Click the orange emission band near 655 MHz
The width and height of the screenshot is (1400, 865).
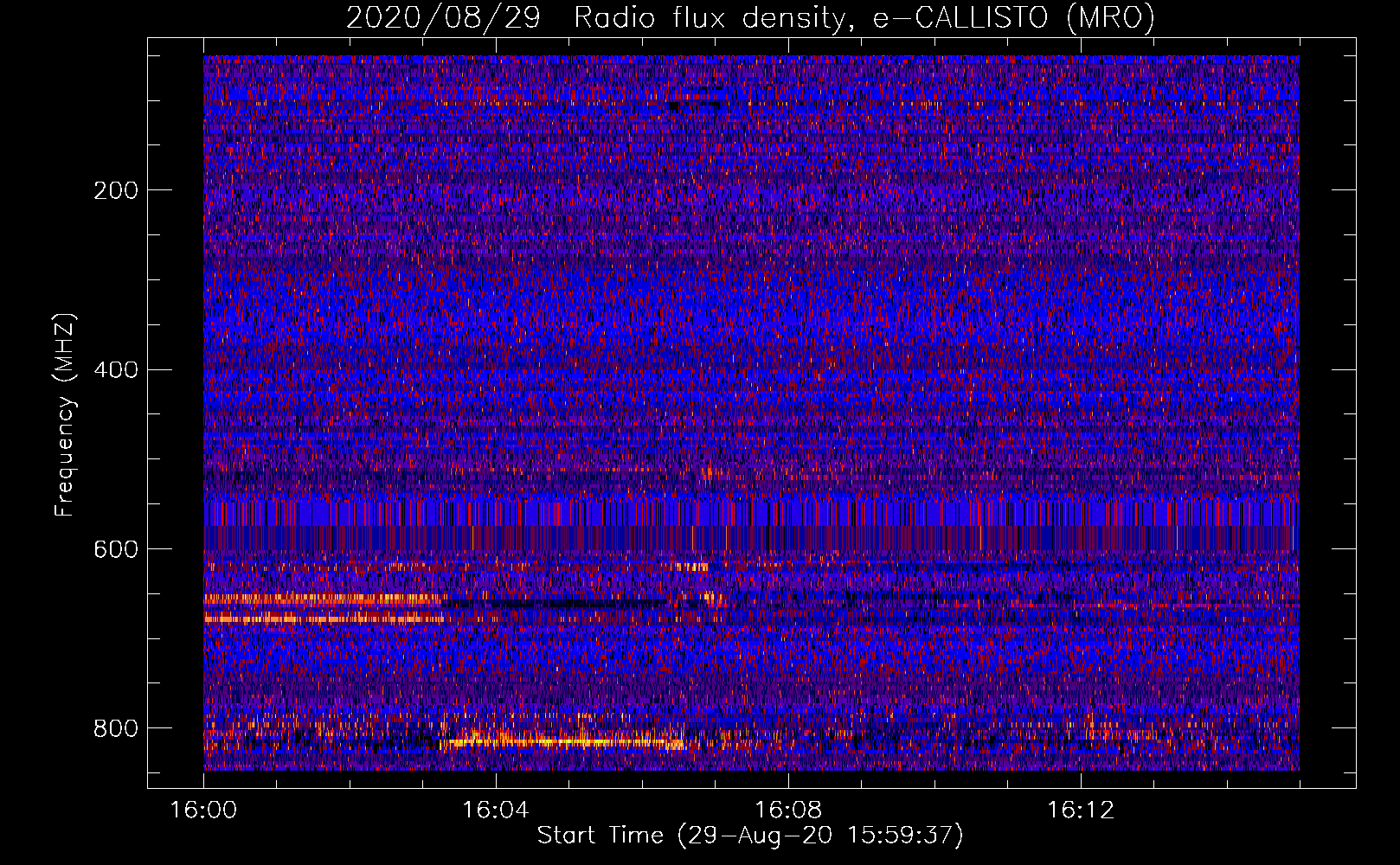[324, 599]
